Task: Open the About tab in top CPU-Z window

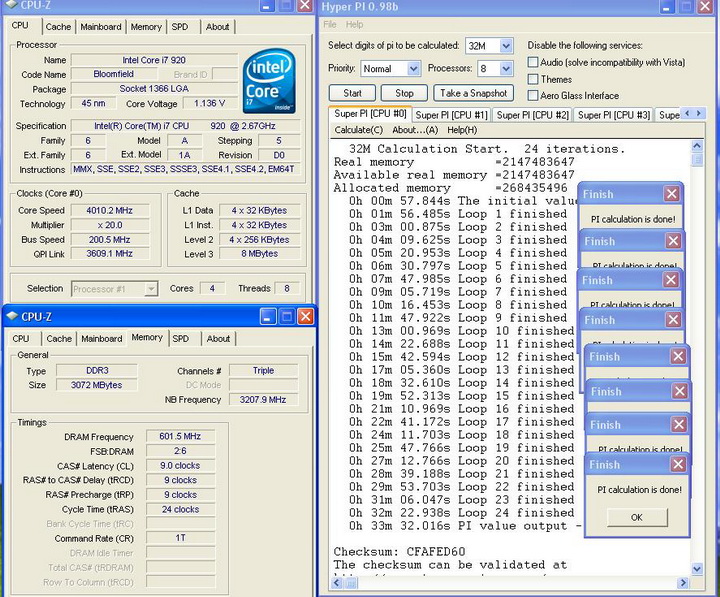Action: coord(217,27)
